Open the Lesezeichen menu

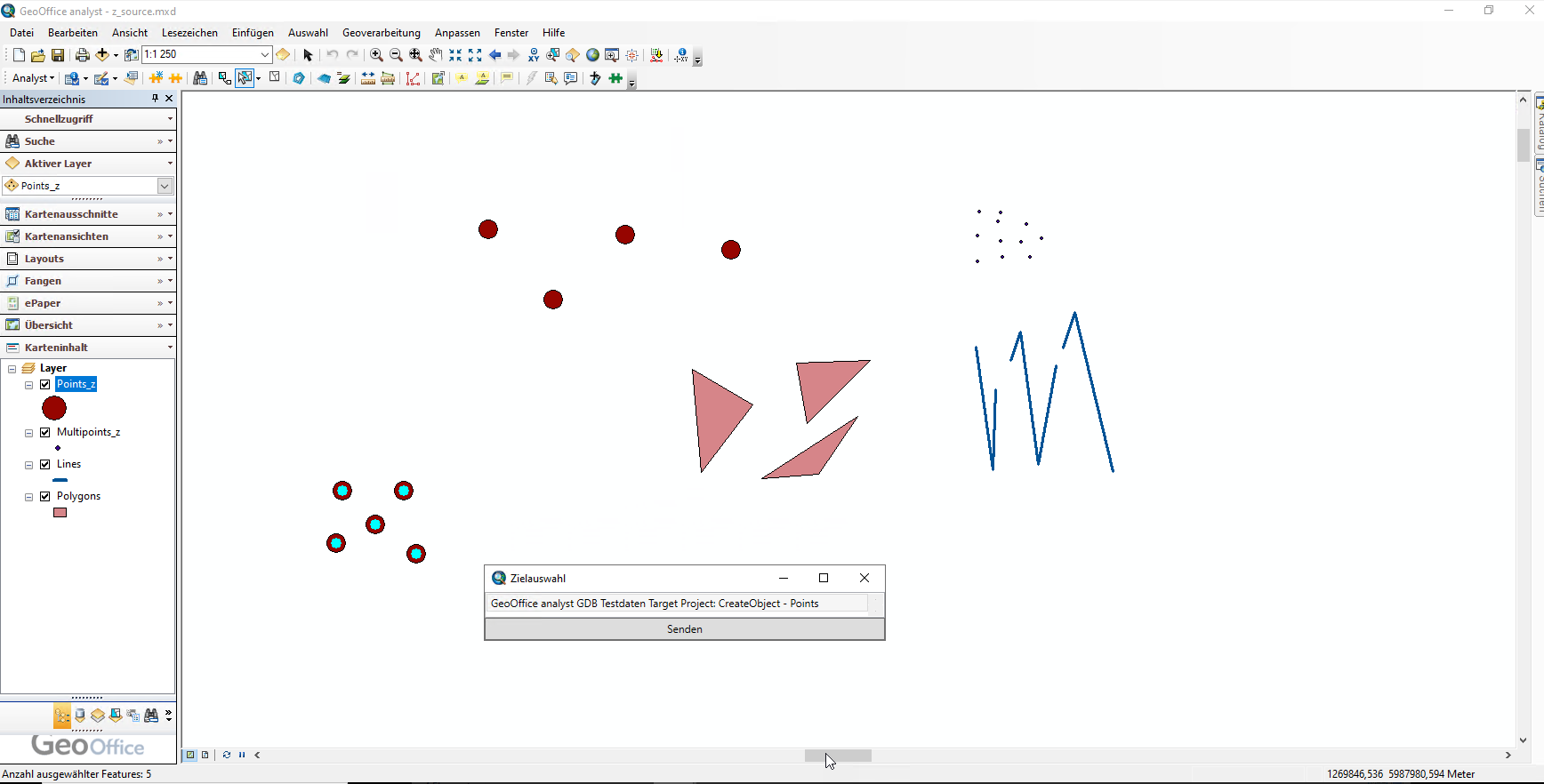pyautogui.click(x=189, y=33)
